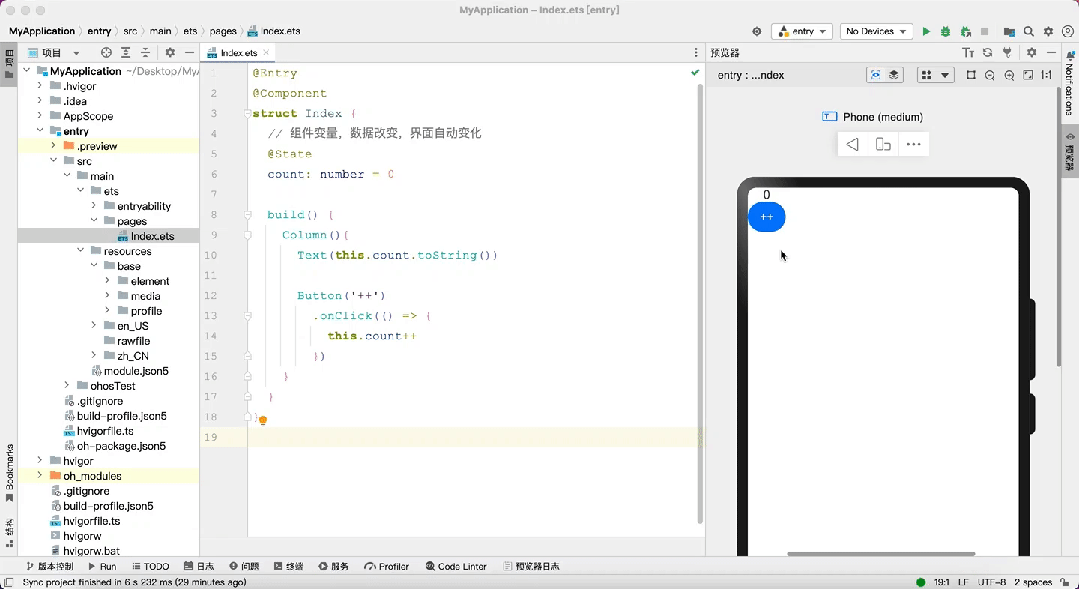Open the No Devices dropdown
This screenshot has width=1079, height=589.
pos(876,32)
